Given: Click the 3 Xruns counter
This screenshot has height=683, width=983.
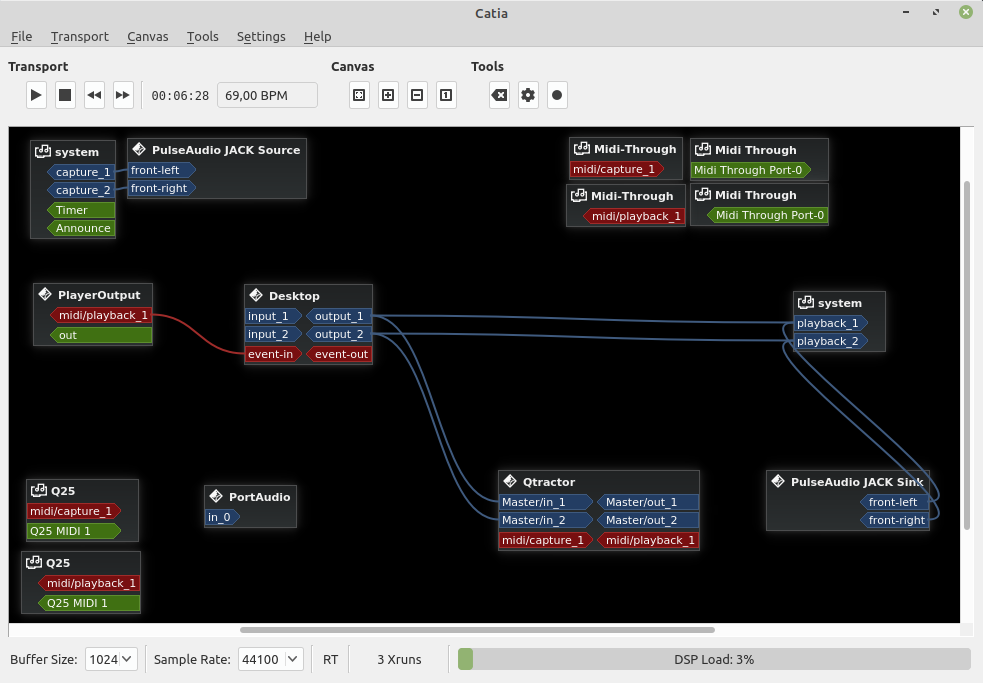Looking at the screenshot, I should click(399, 660).
